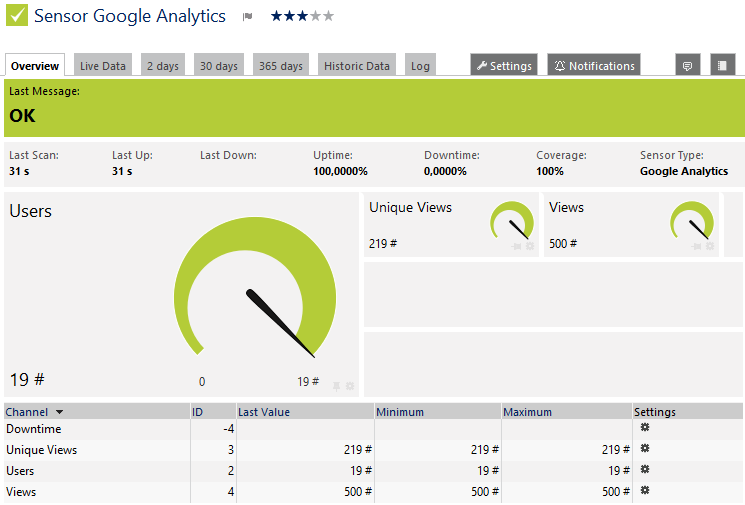Click the 219 # Unique Views reading
This screenshot has width=745, height=505.
coord(383,244)
